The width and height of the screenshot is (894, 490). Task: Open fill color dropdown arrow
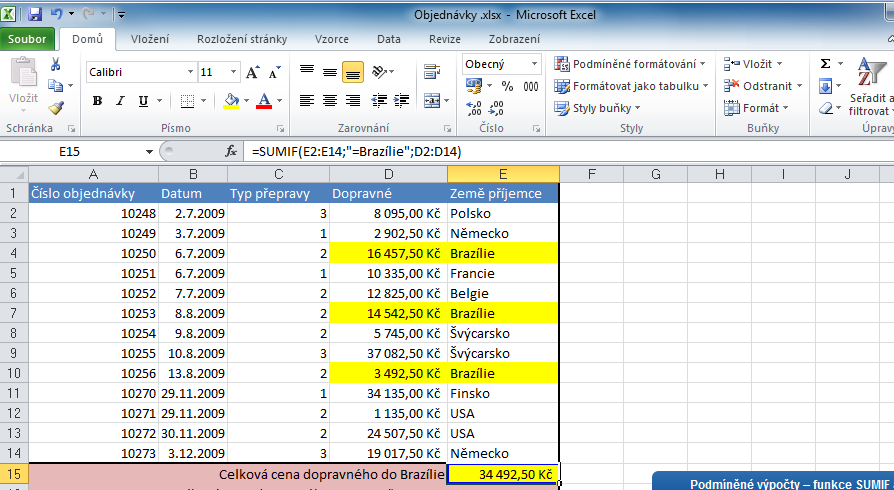[x=246, y=101]
